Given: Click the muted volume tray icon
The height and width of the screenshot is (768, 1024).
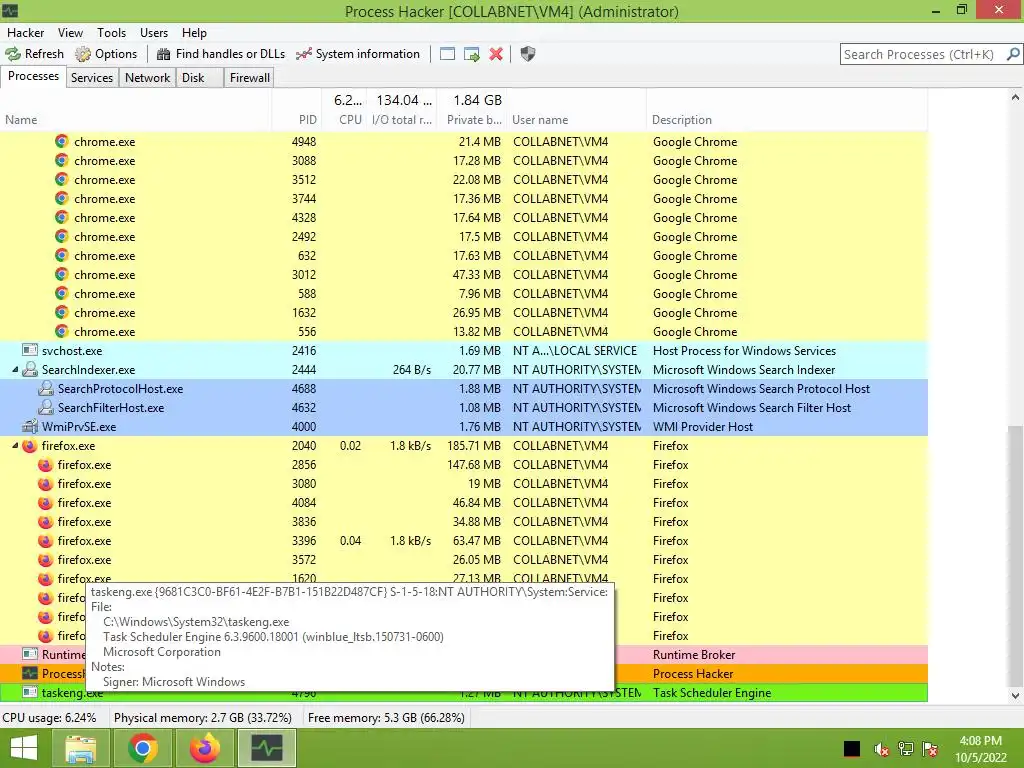Looking at the screenshot, I should [881, 749].
